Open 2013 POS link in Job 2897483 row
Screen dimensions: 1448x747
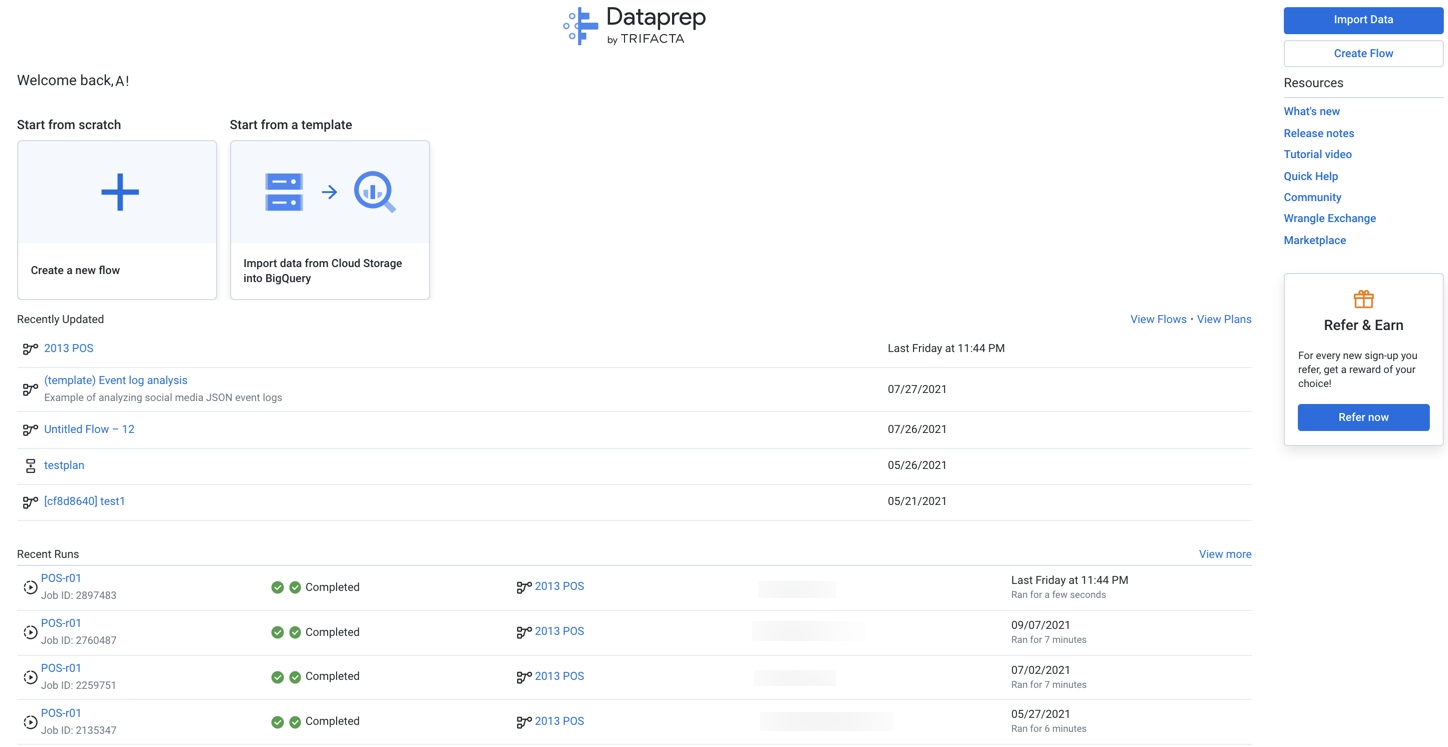pyautogui.click(x=559, y=587)
